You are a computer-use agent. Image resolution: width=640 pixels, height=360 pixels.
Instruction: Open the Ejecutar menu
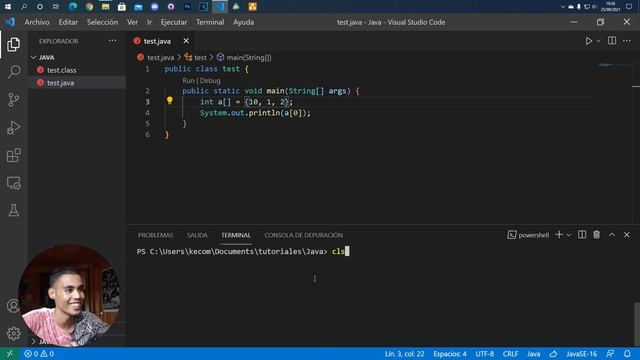click(x=174, y=22)
